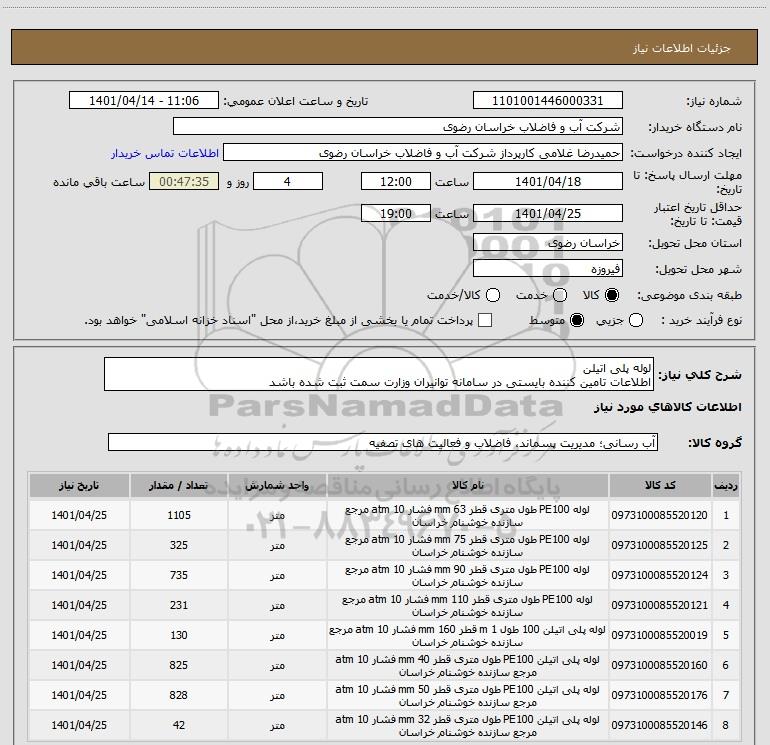Viewport: 770px width, 745px height.
Task: Click the goods group field
Action: point(383,442)
